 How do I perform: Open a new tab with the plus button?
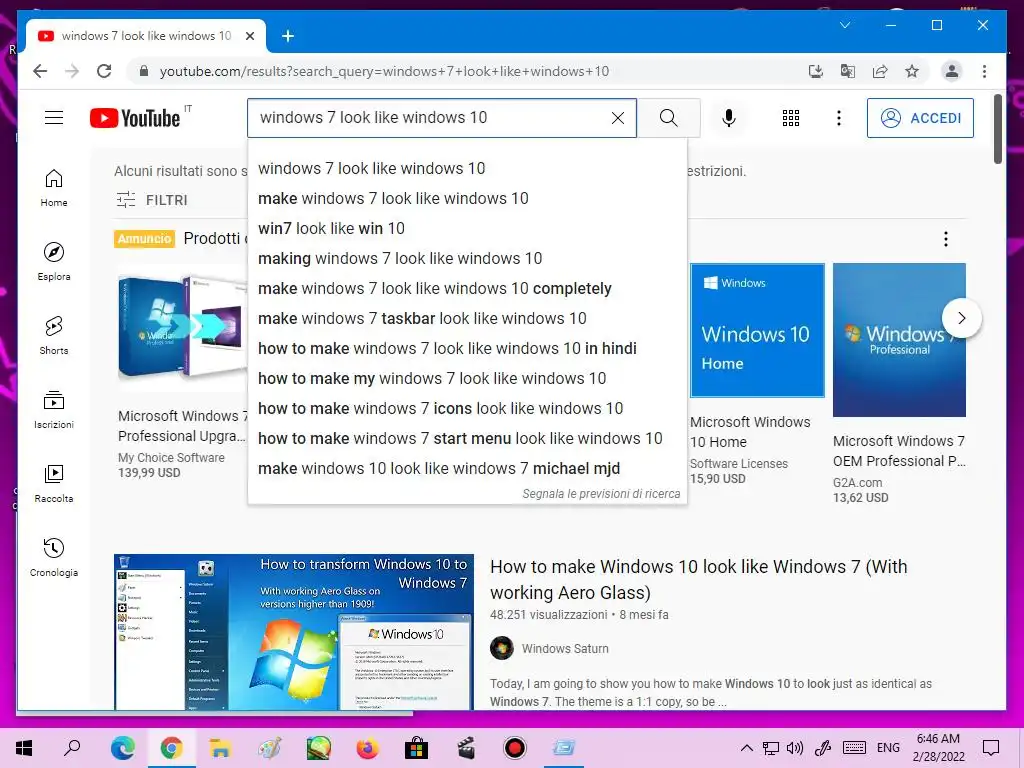pos(288,36)
